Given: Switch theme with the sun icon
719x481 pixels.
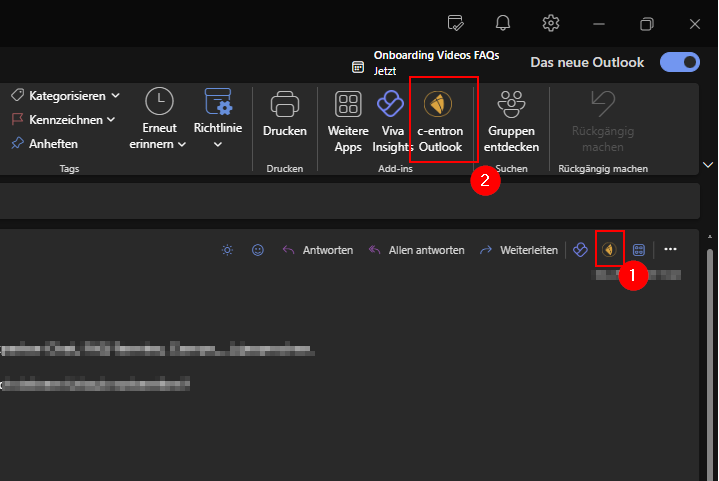Looking at the screenshot, I should point(227,250).
